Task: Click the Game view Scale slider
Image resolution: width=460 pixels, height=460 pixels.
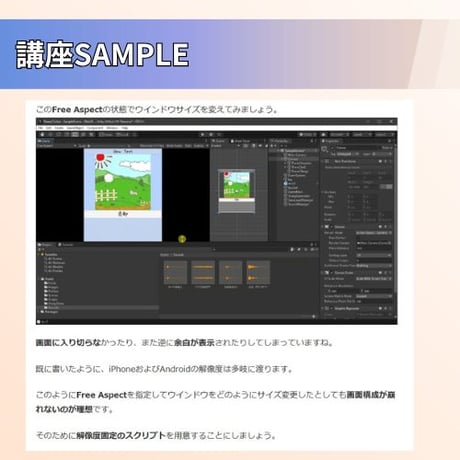Action: 110,146
